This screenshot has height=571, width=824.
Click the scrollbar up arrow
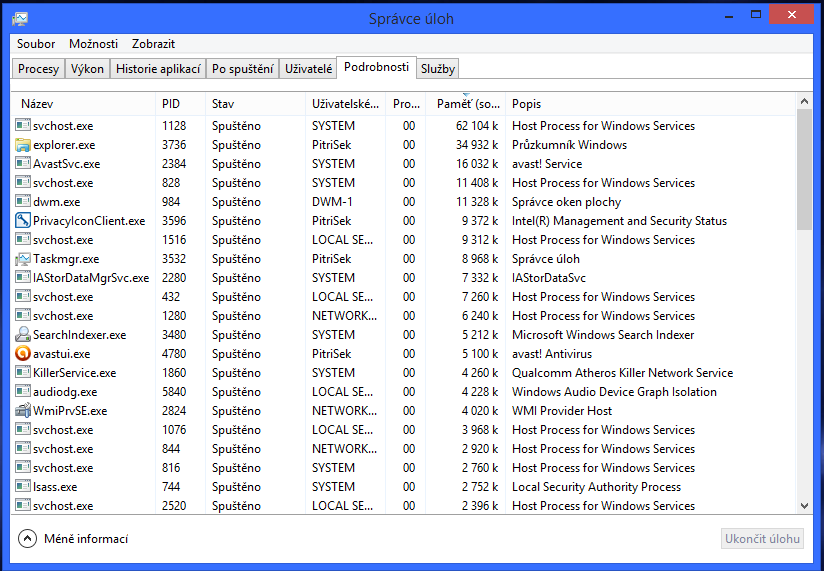coord(804,101)
